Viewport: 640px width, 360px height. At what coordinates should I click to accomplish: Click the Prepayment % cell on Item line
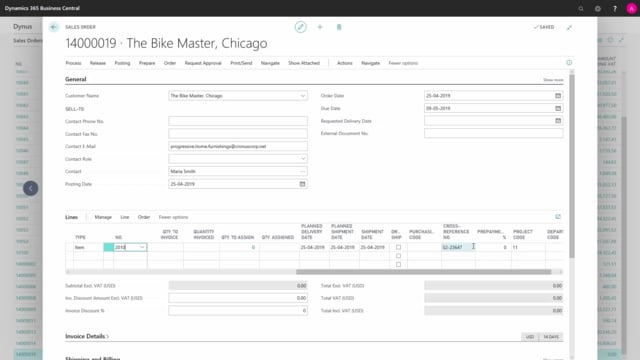point(493,247)
